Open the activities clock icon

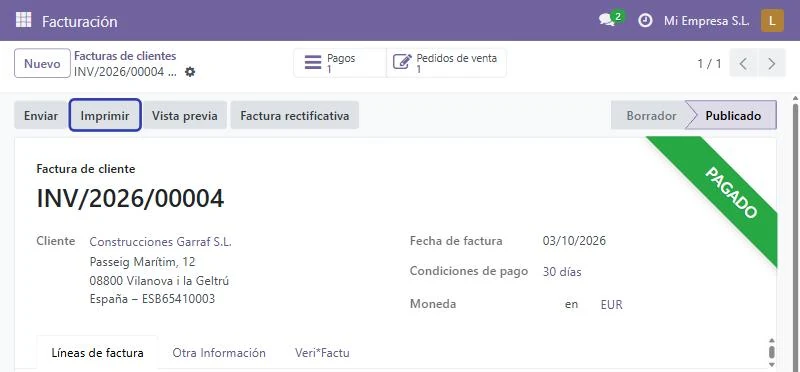[x=645, y=21]
